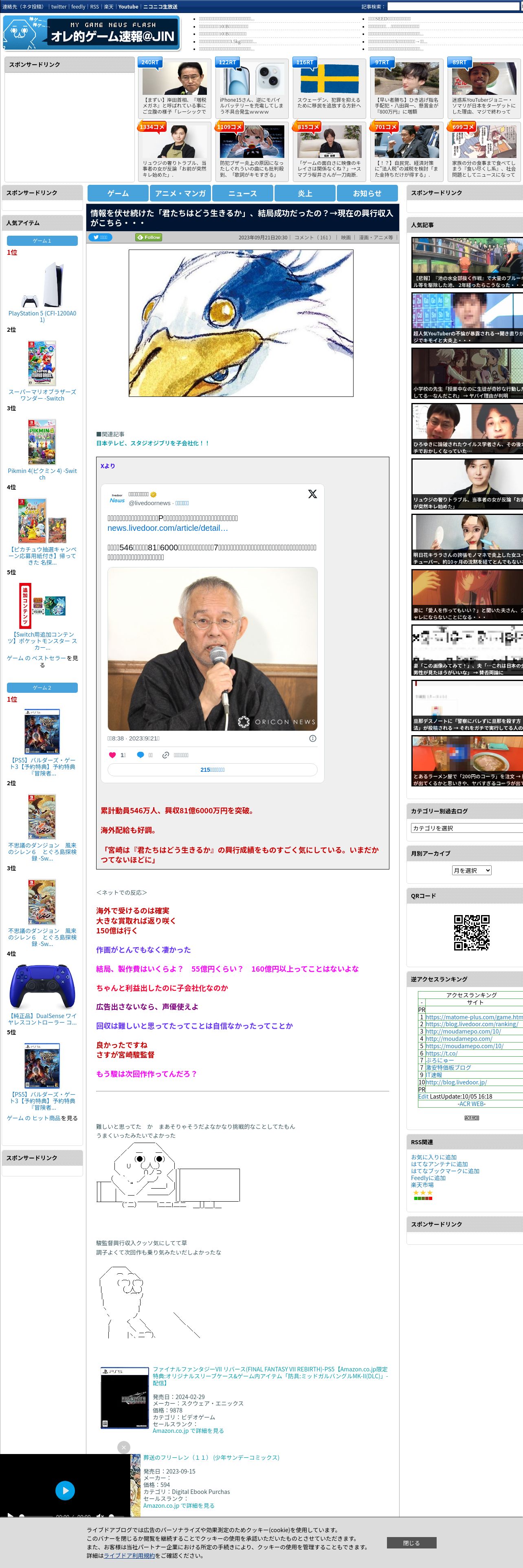Click the heron illustration article image

click(x=241, y=323)
